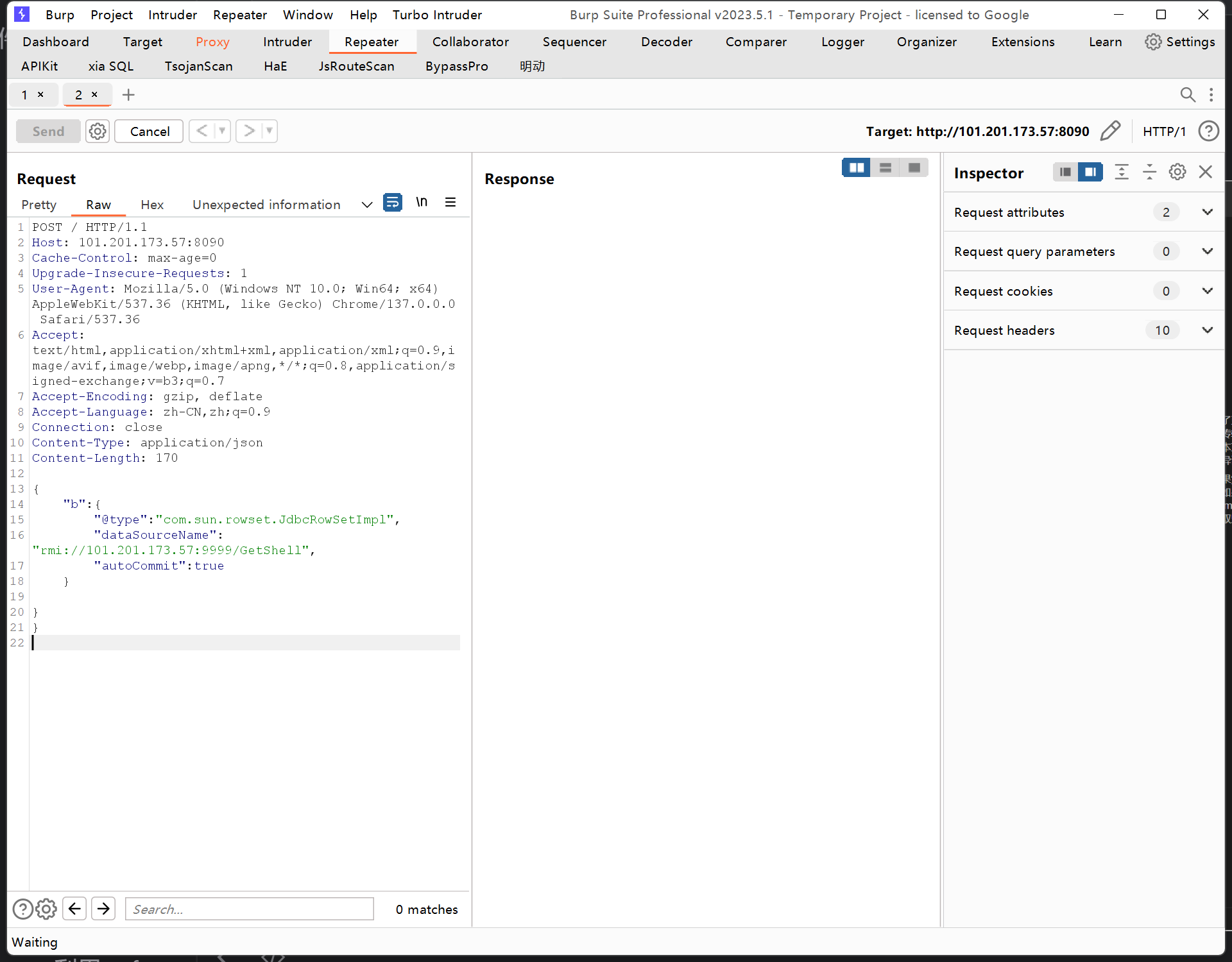Viewport: 1232px width, 962px height.
Task: Open request editor hamburger menu icon
Action: tap(450, 203)
